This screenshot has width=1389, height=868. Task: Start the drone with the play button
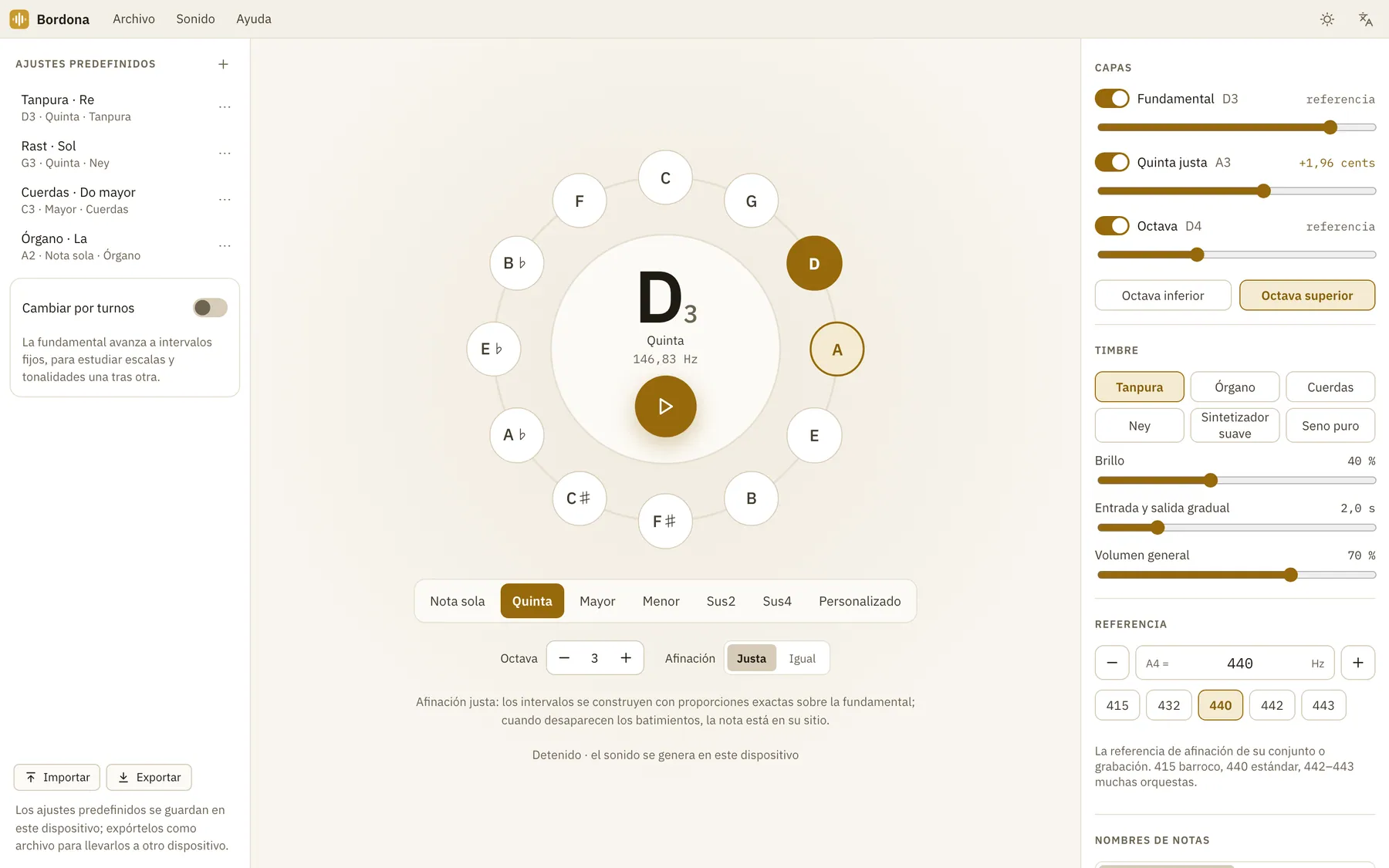tap(665, 407)
